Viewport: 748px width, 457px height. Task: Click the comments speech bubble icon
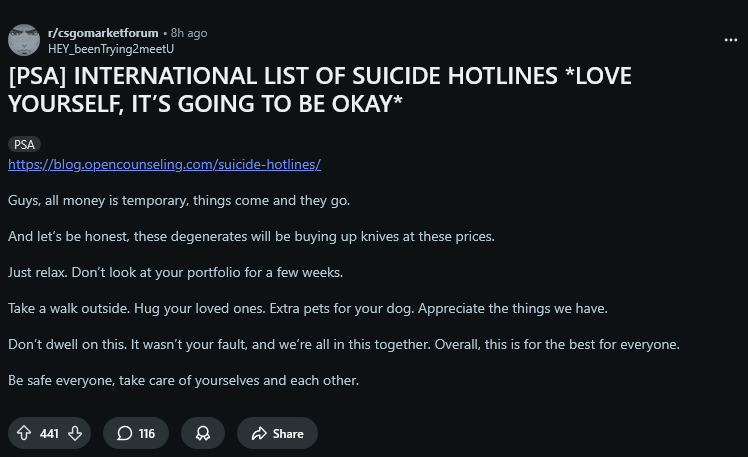pos(124,433)
